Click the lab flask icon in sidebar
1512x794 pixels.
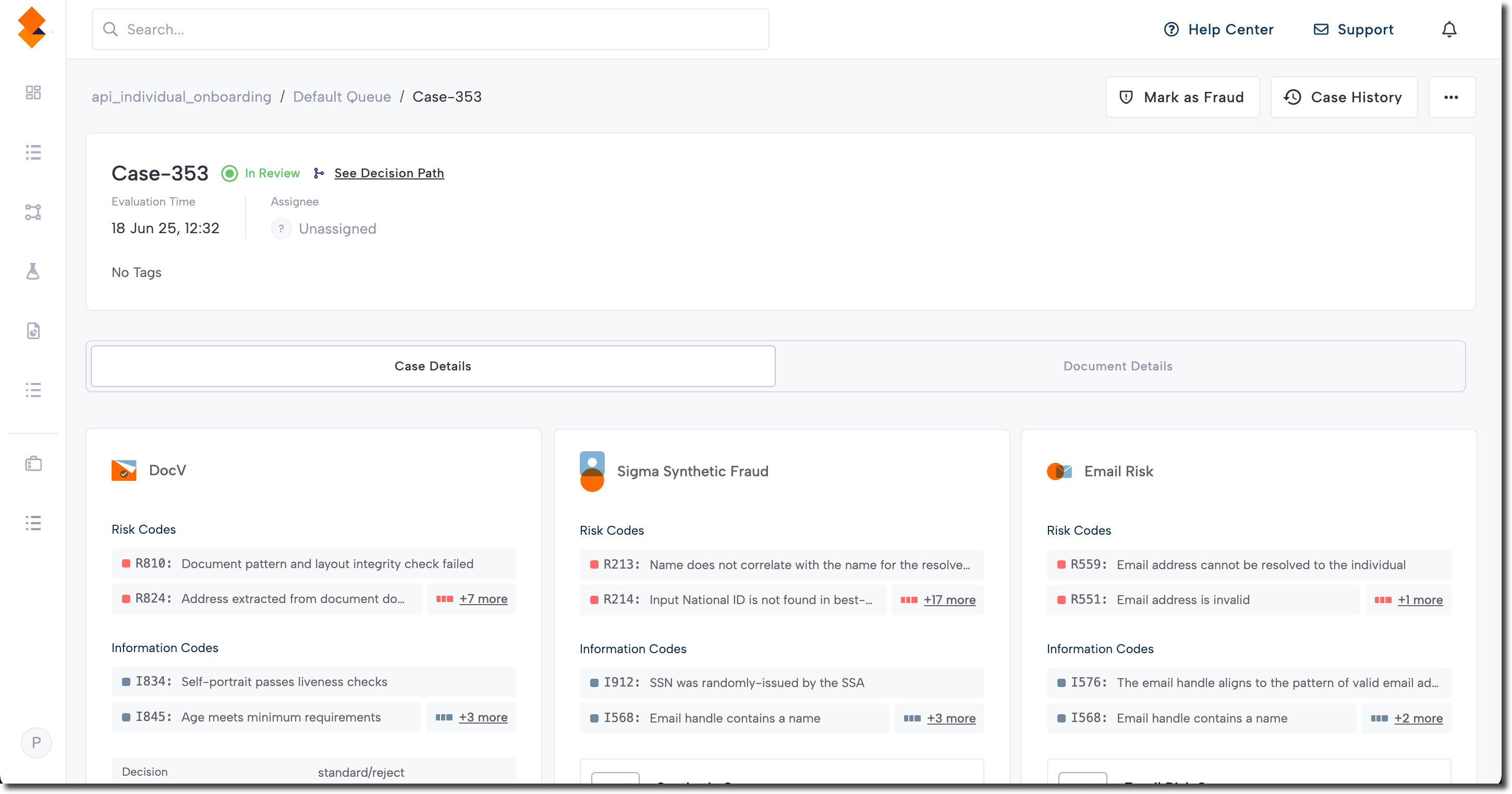[x=33, y=271]
